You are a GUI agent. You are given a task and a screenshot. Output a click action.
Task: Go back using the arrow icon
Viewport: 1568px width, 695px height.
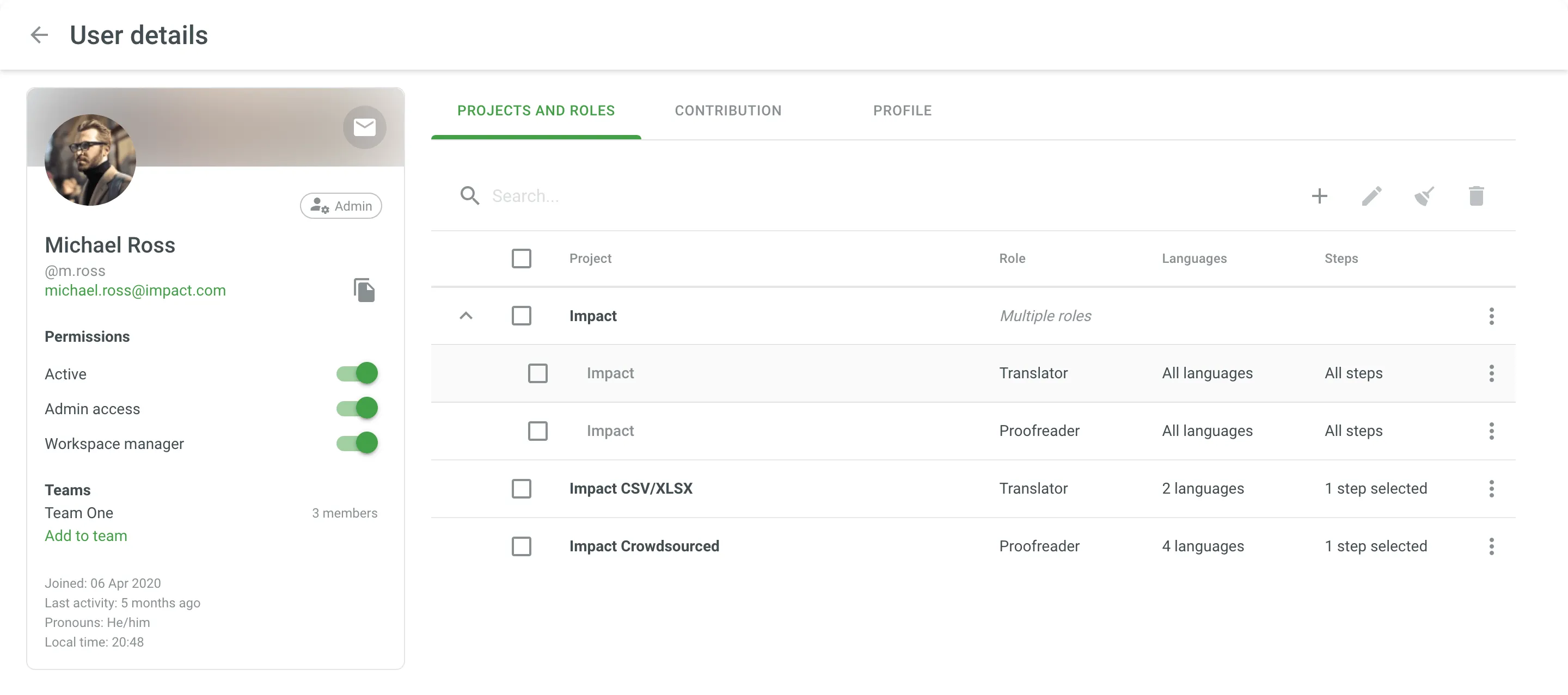tap(40, 35)
